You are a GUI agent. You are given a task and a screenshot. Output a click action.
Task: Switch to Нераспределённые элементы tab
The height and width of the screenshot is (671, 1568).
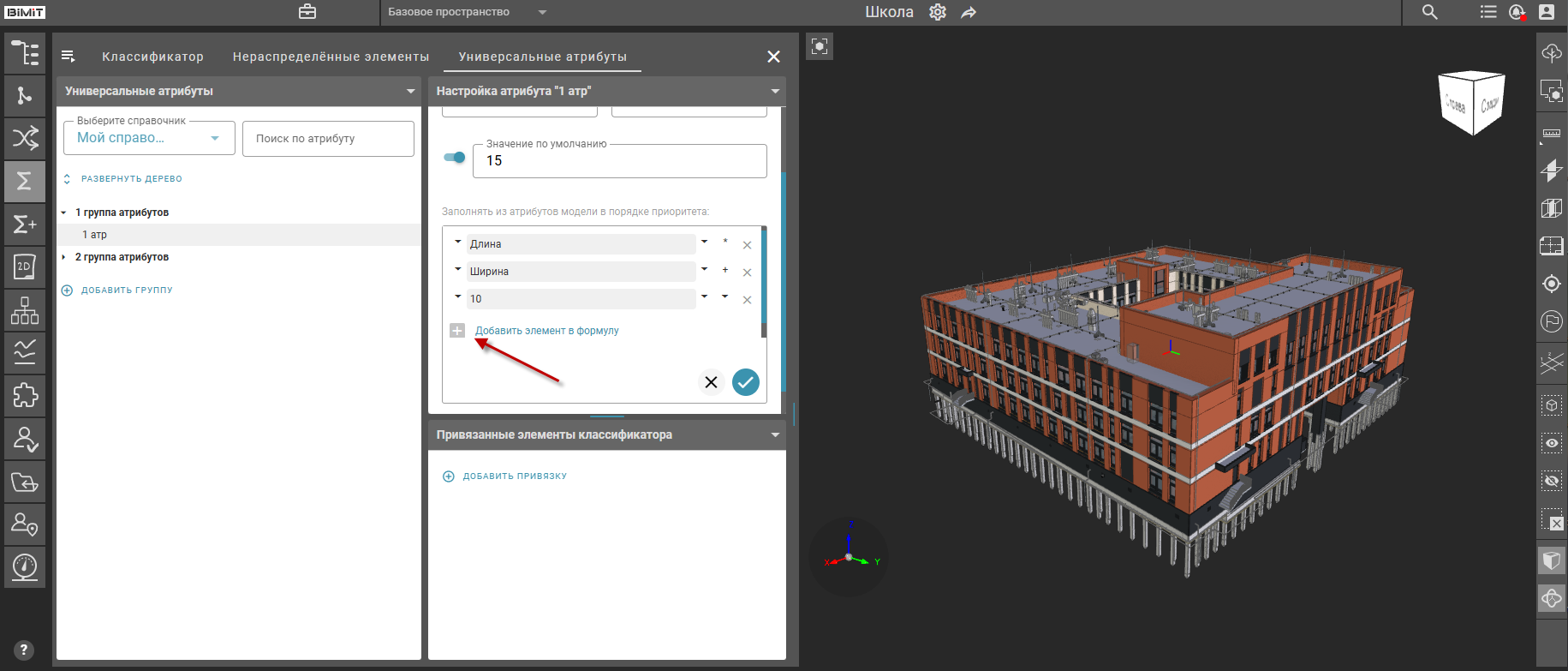331,57
